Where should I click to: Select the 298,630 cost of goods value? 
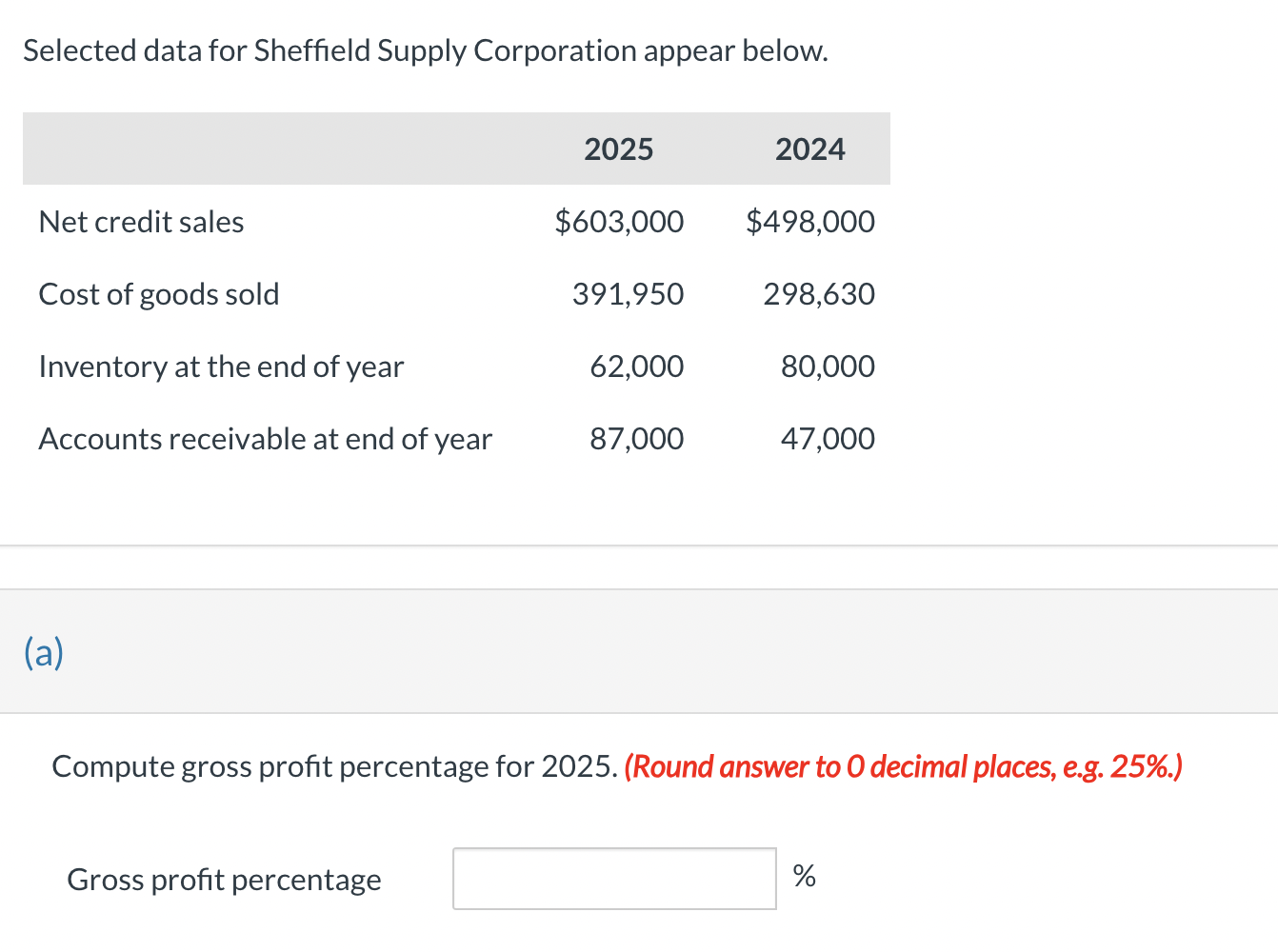pyautogui.click(x=818, y=294)
